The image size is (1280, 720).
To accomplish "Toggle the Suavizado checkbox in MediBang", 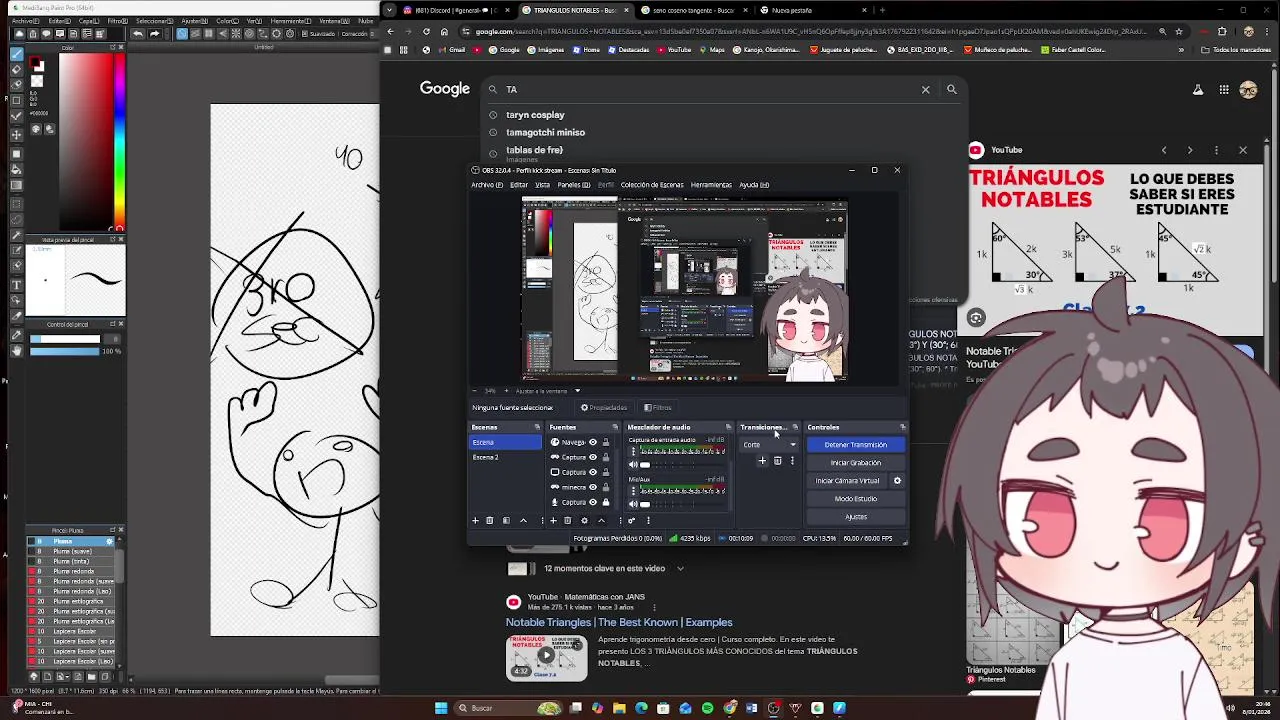I will point(304,33).
